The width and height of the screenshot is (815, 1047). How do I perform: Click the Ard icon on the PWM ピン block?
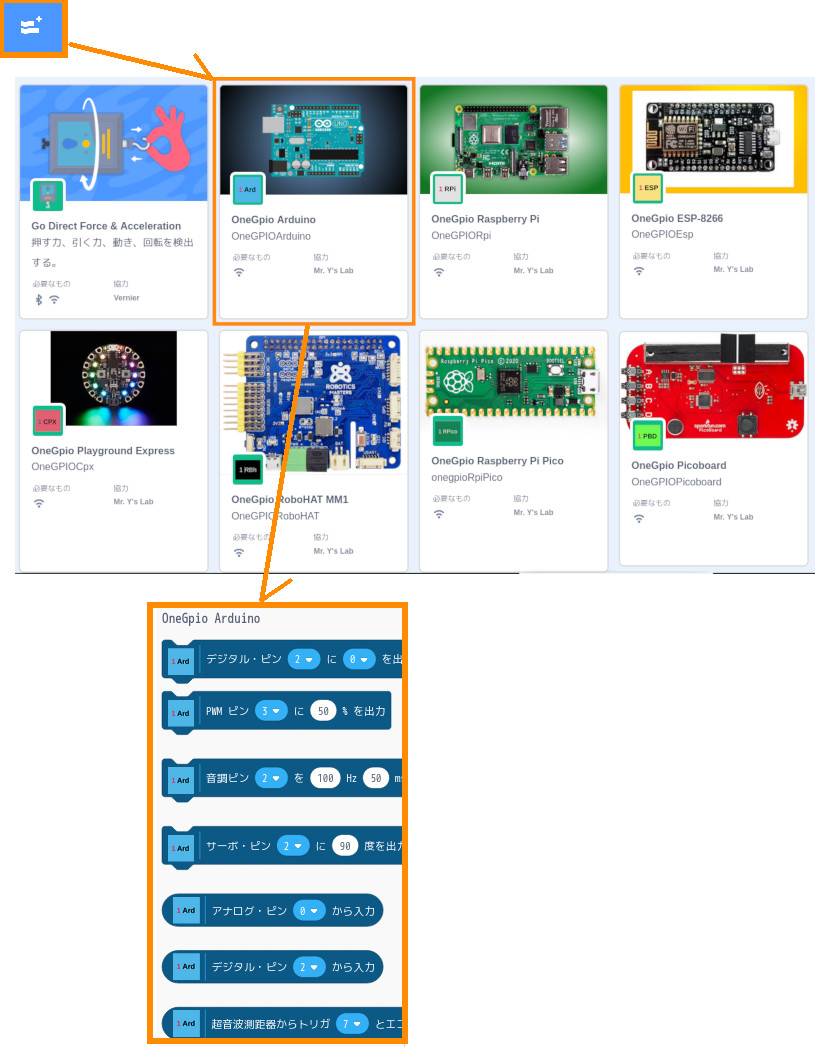(x=180, y=712)
